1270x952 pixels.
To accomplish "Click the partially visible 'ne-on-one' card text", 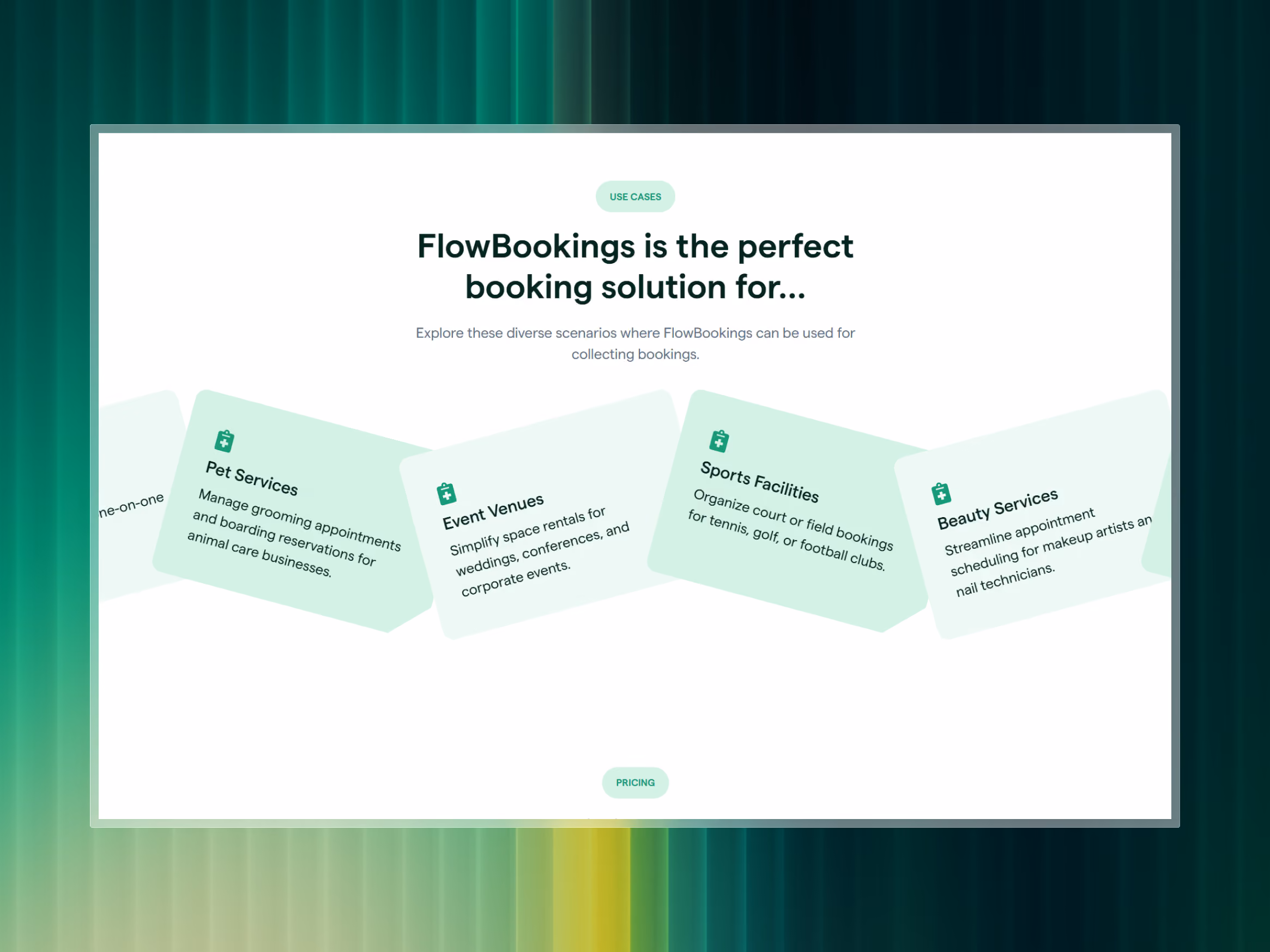I will (131, 505).
